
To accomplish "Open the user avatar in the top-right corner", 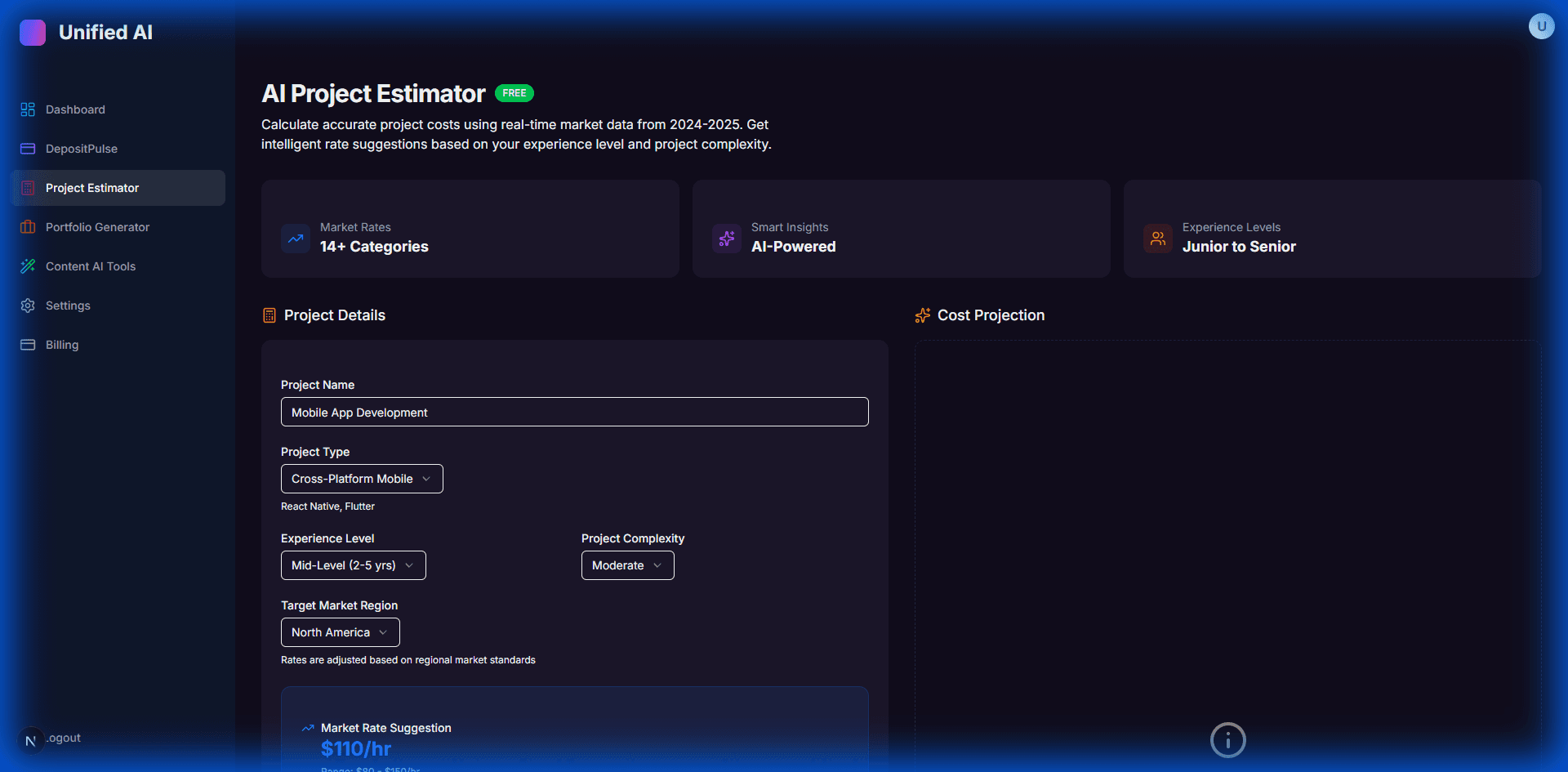I will pyautogui.click(x=1542, y=25).
